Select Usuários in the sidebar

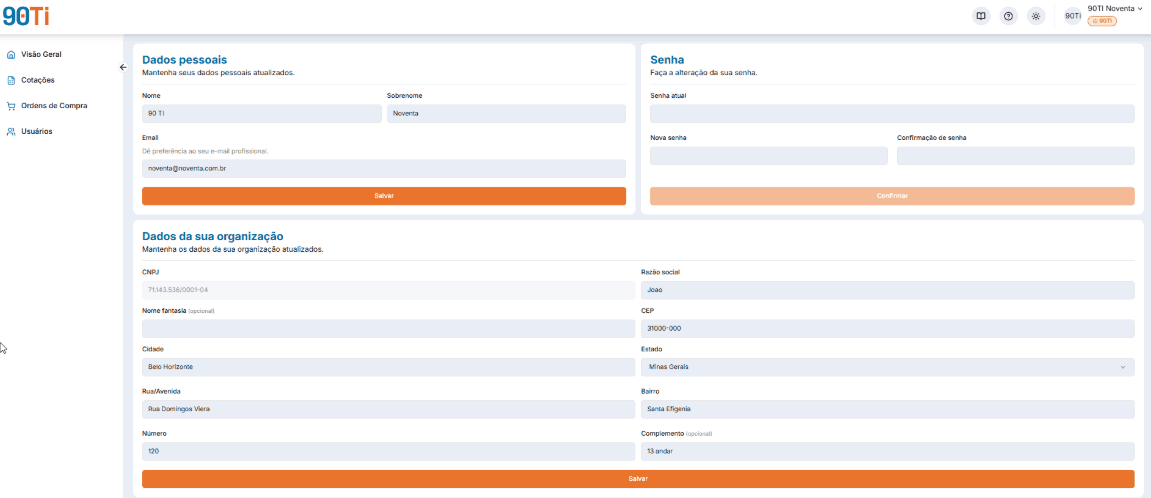pyautogui.click(x=37, y=131)
